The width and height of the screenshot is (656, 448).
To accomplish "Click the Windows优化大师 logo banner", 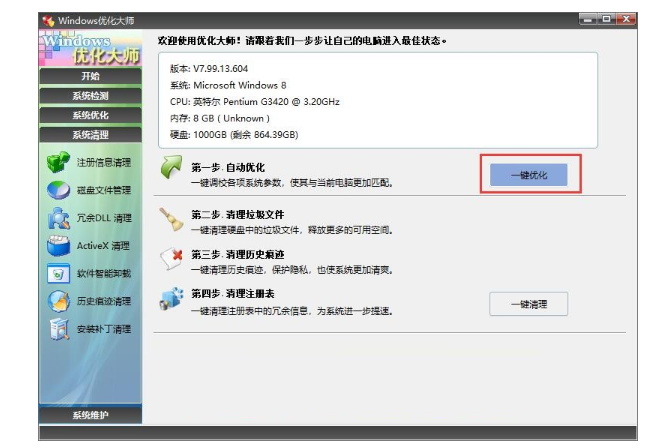I will tap(90, 48).
